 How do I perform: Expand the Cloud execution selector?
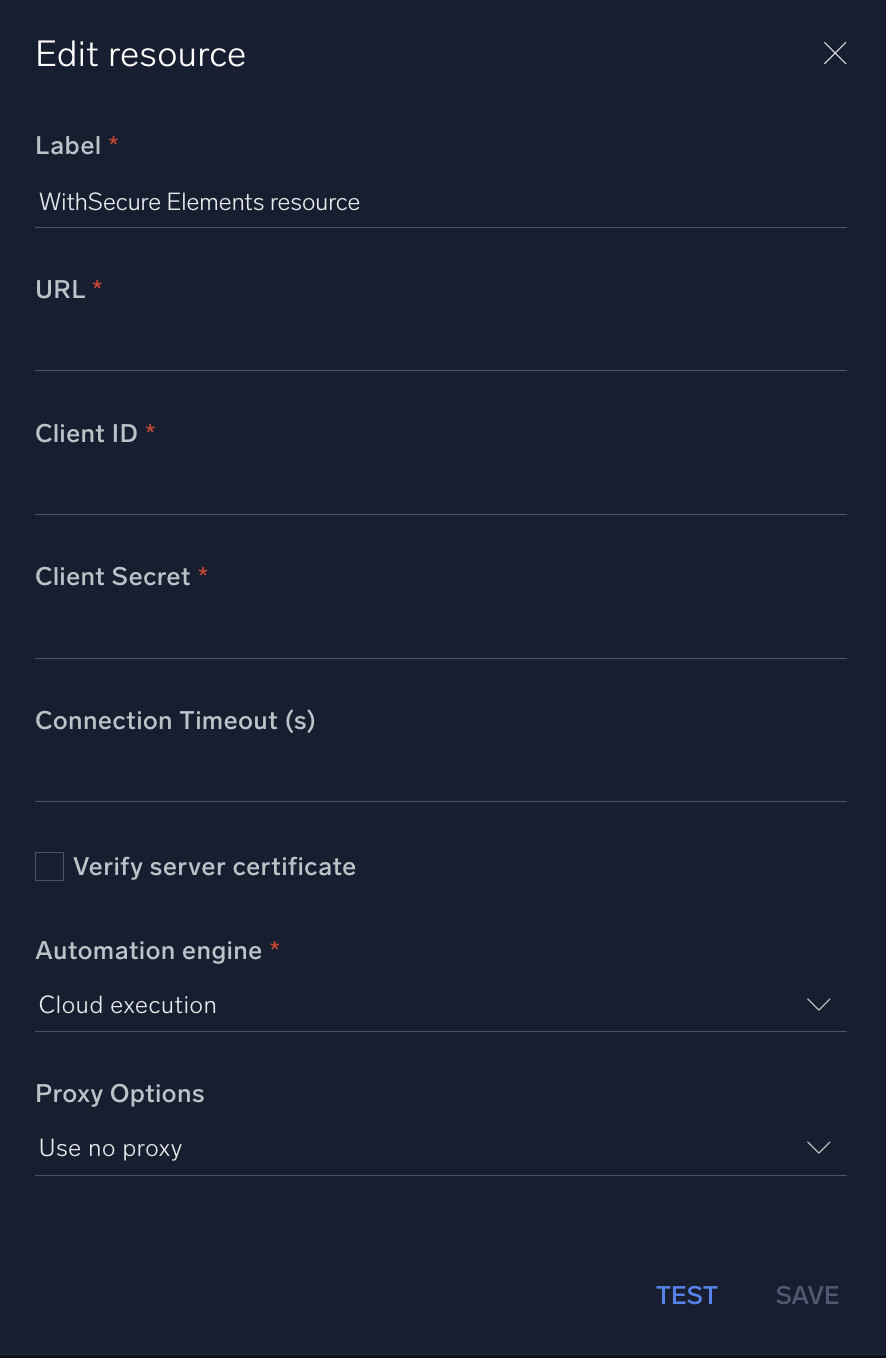[440, 1004]
